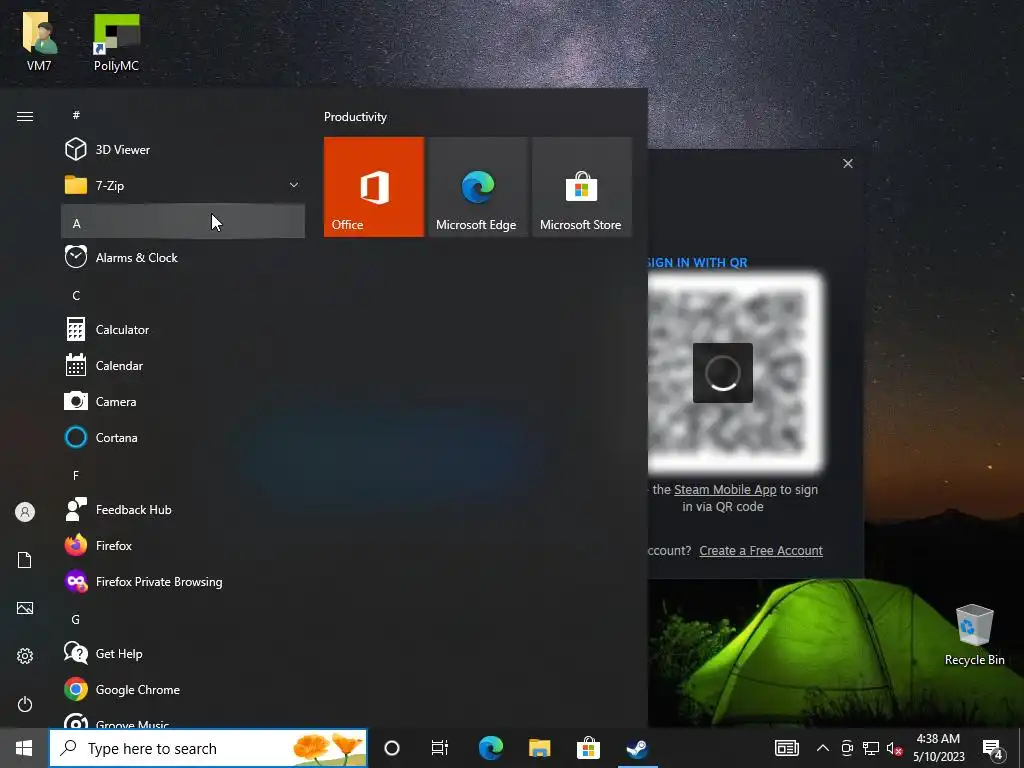The height and width of the screenshot is (768, 1024).
Task: Select the letter A section header
Action: (x=183, y=223)
